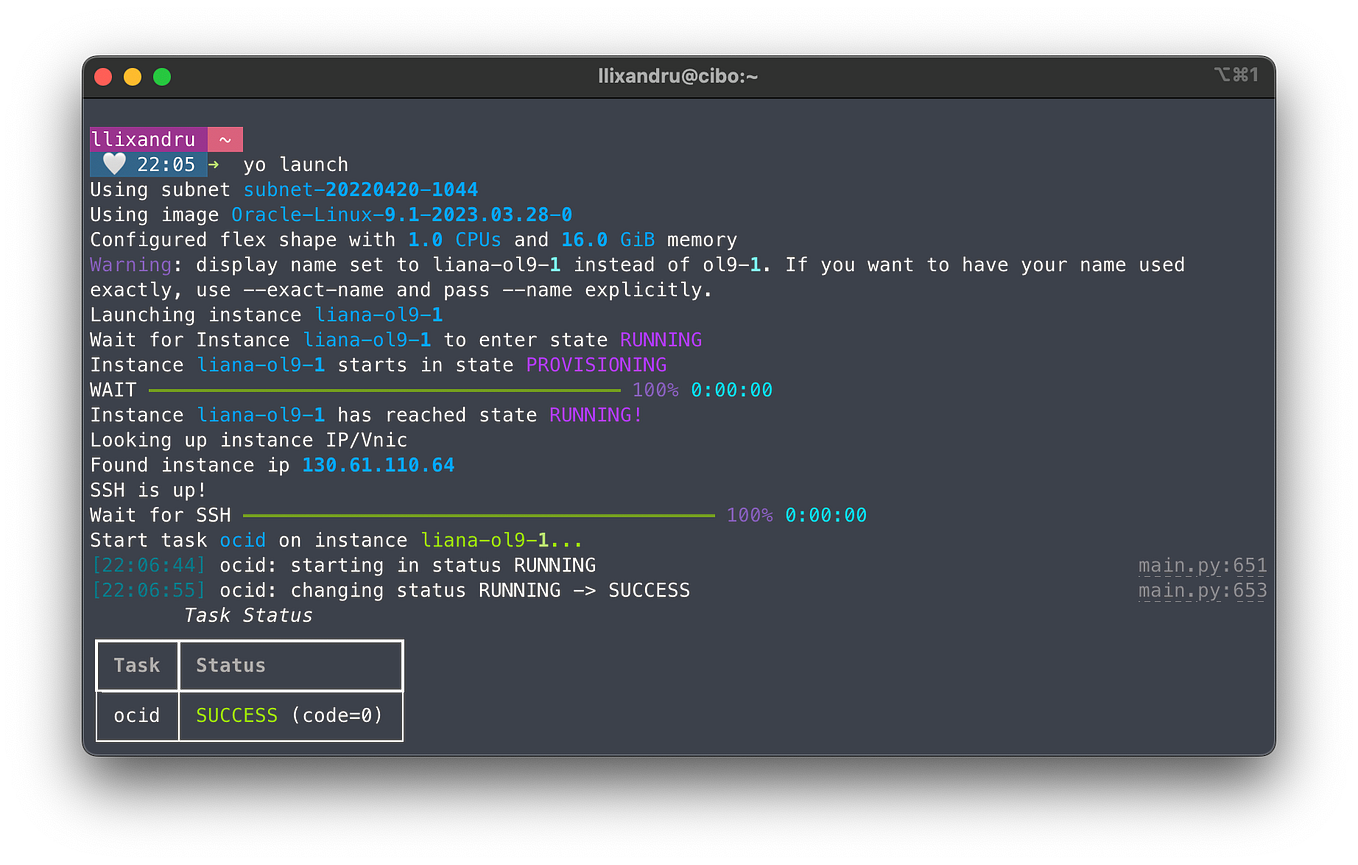Viewport: 1358px width, 865px height.
Task: Click the ocid cell in the table
Action: coord(137,715)
